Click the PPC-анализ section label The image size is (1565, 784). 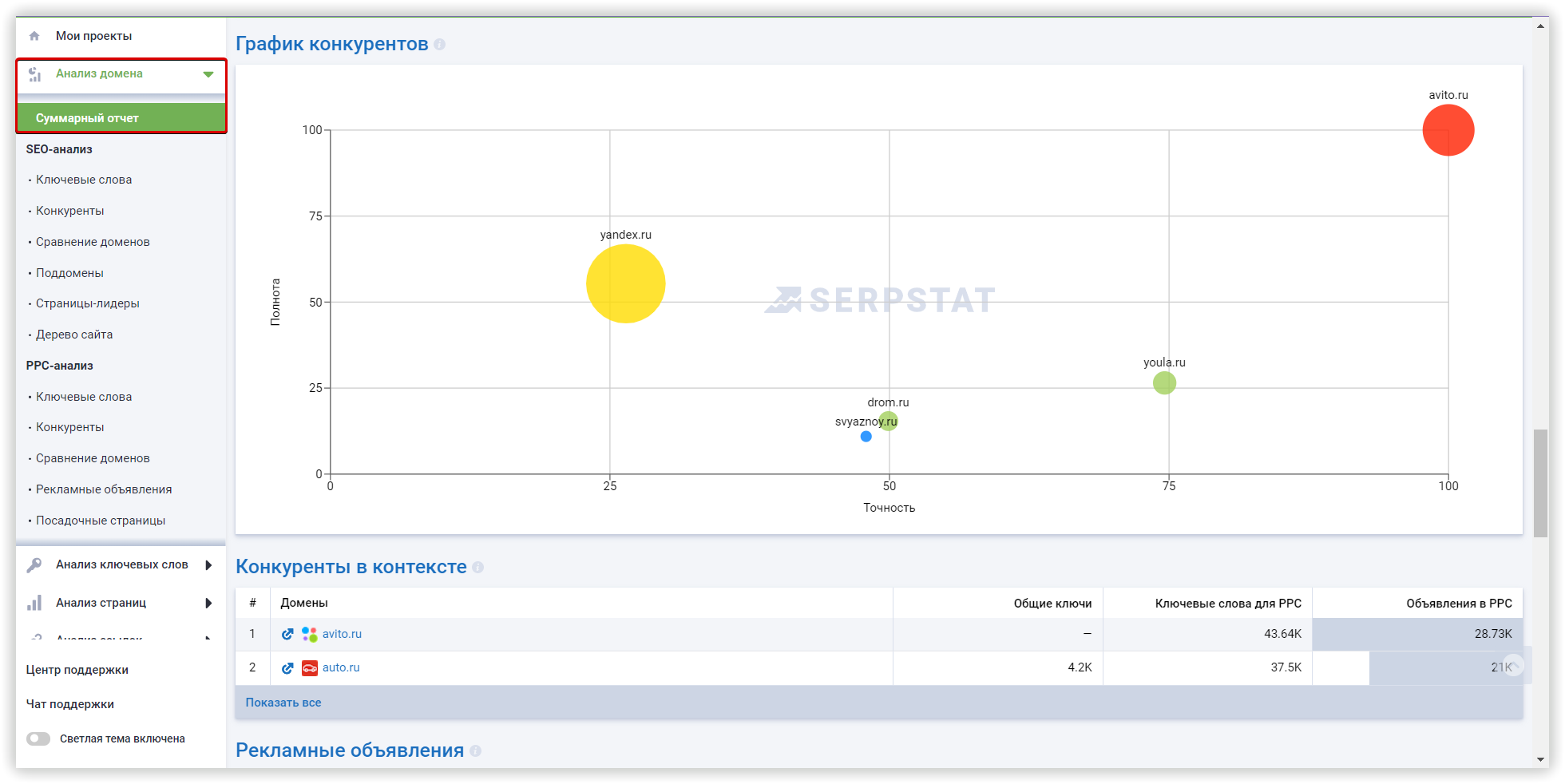click(59, 366)
